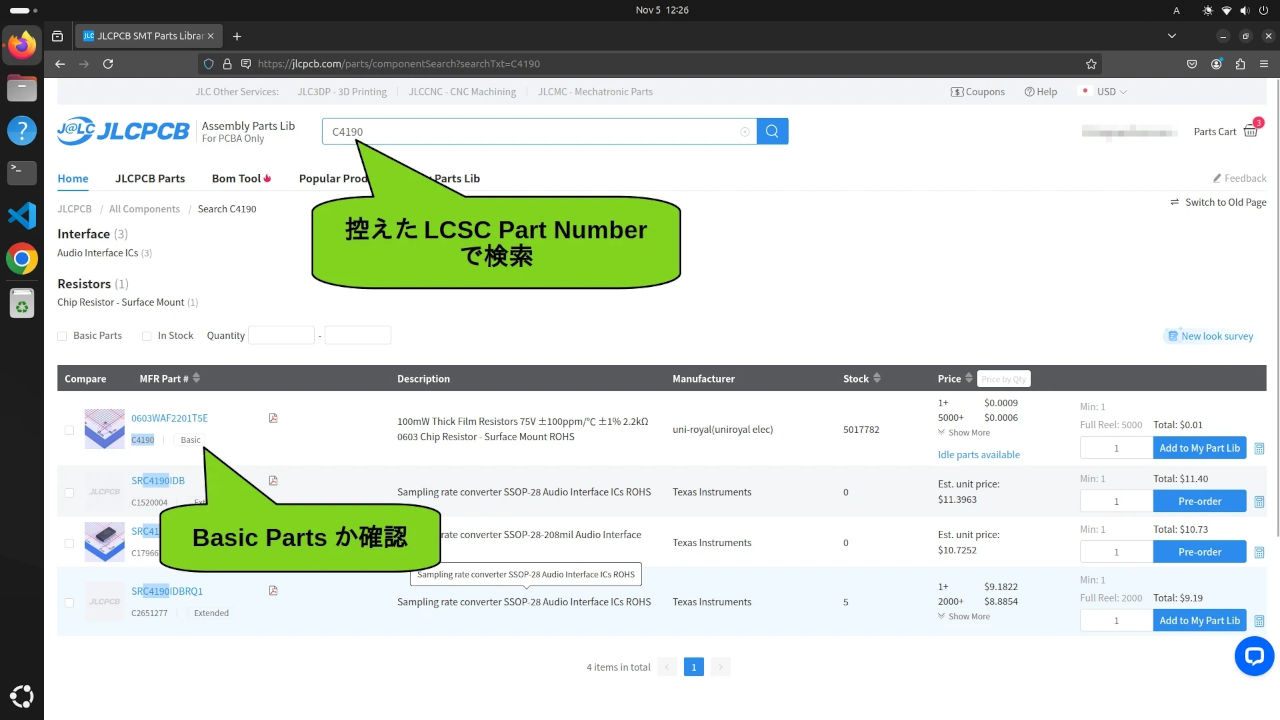
Task: Open Terminal from the dock
Action: point(22,172)
